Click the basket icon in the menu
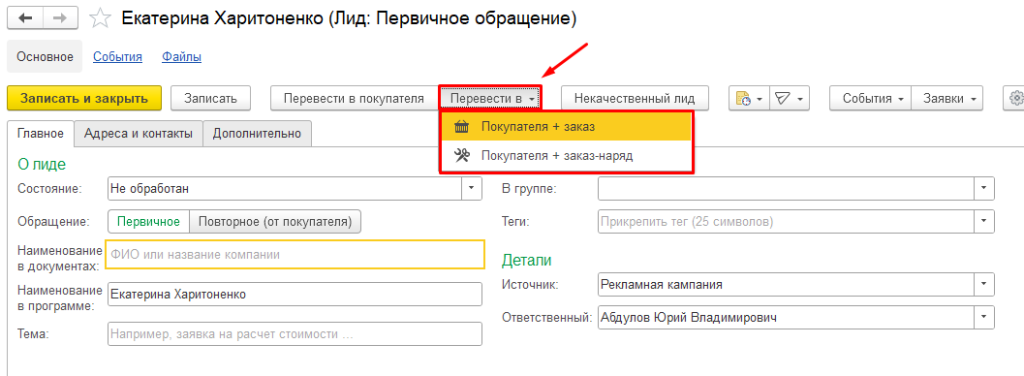Screen dimensions: 1024x376 pos(462,127)
